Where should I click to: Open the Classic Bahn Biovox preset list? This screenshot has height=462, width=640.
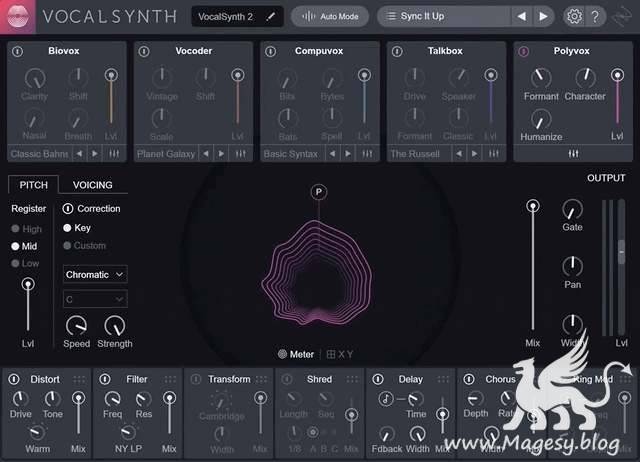pos(40,154)
